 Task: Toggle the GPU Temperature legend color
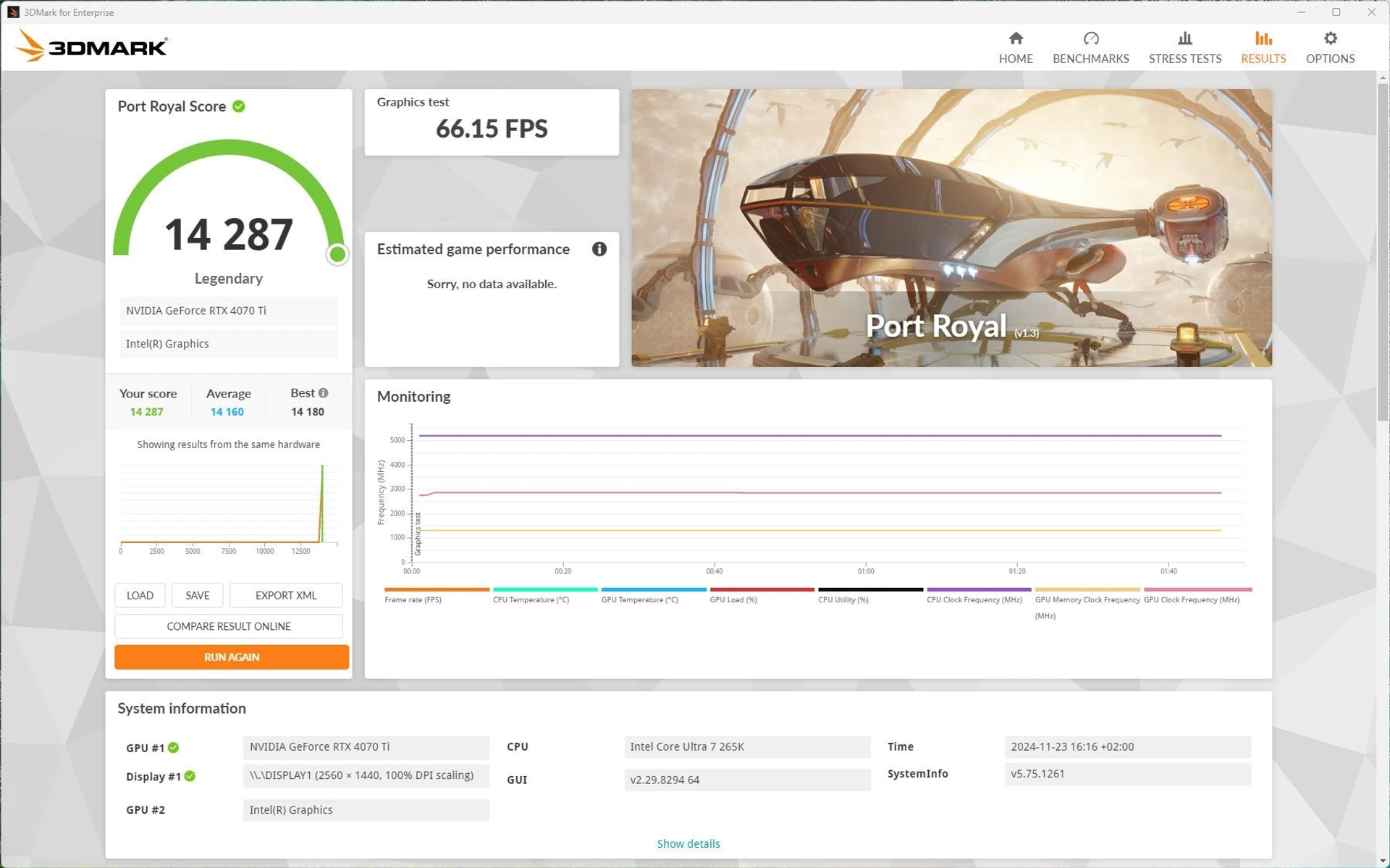pyautogui.click(x=653, y=589)
